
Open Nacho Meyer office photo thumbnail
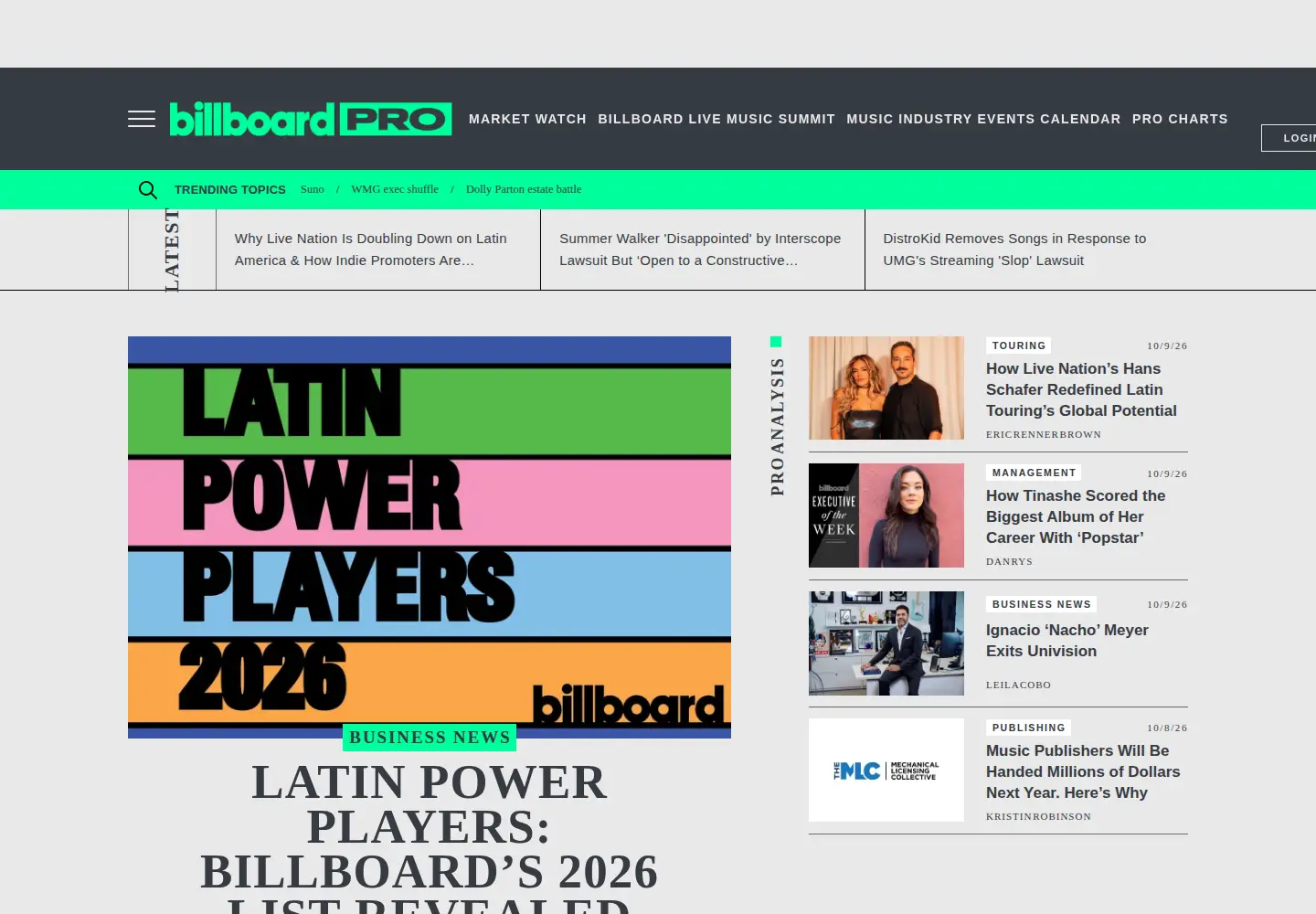point(886,643)
